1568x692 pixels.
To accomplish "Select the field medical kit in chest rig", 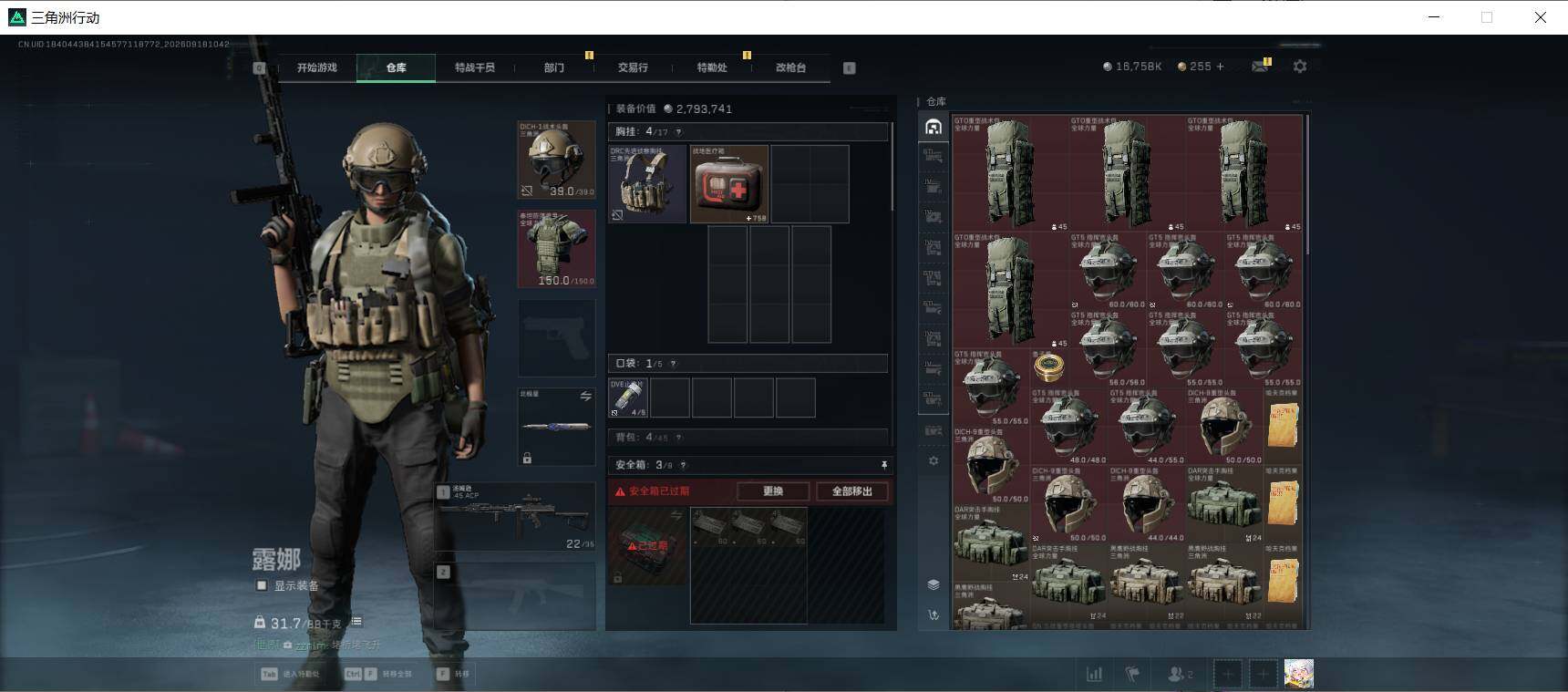I will click(x=728, y=184).
